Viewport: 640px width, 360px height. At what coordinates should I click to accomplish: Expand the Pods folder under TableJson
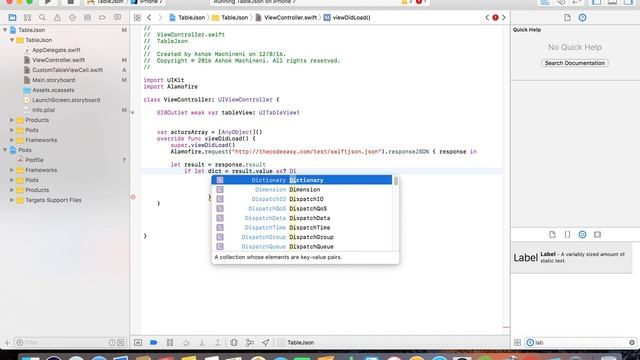[x=12, y=130]
